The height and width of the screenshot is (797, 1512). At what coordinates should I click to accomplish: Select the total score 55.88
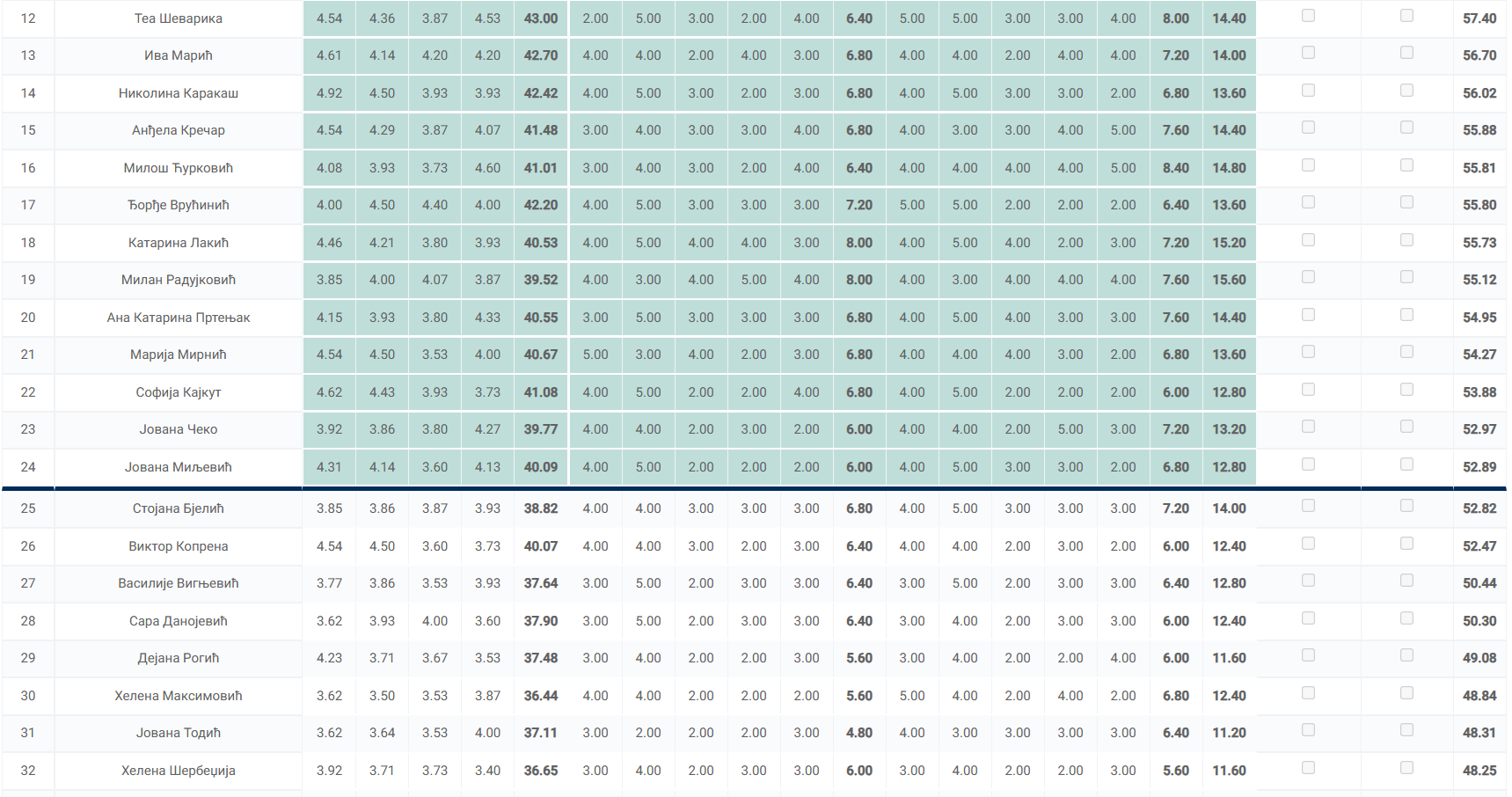click(1479, 130)
